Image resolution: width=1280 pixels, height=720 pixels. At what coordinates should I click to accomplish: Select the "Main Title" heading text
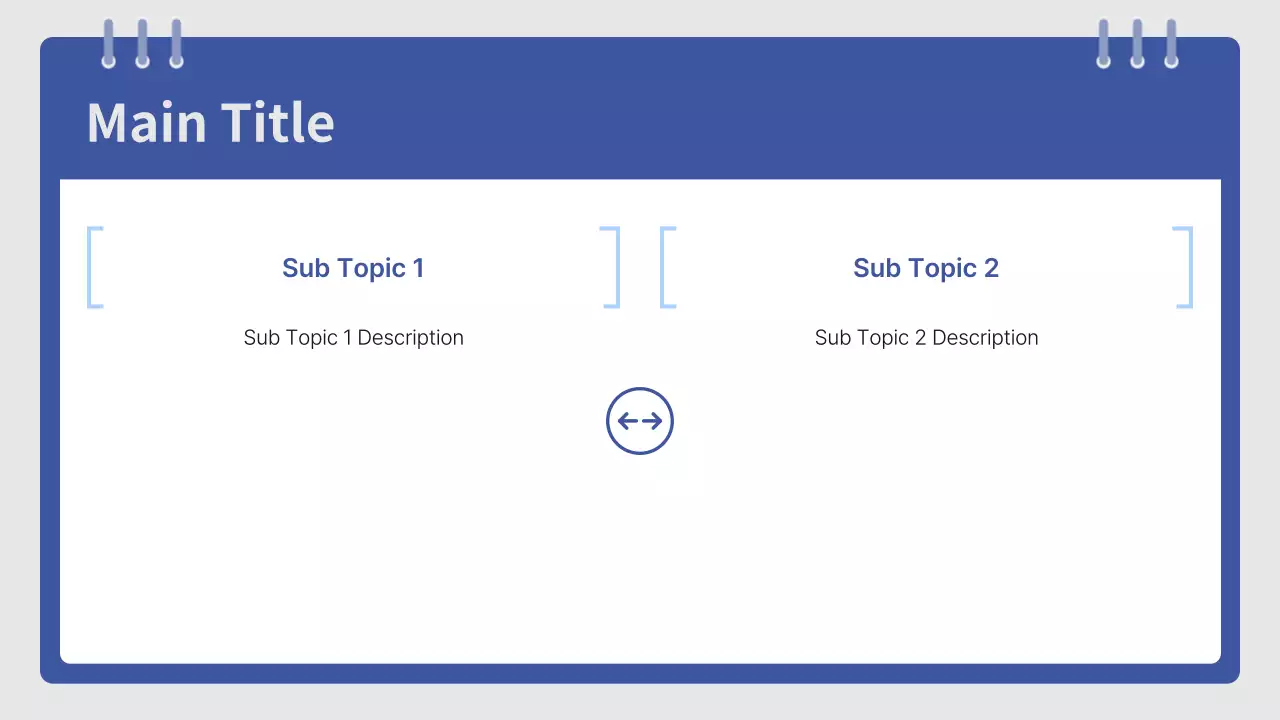pyautogui.click(x=210, y=123)
